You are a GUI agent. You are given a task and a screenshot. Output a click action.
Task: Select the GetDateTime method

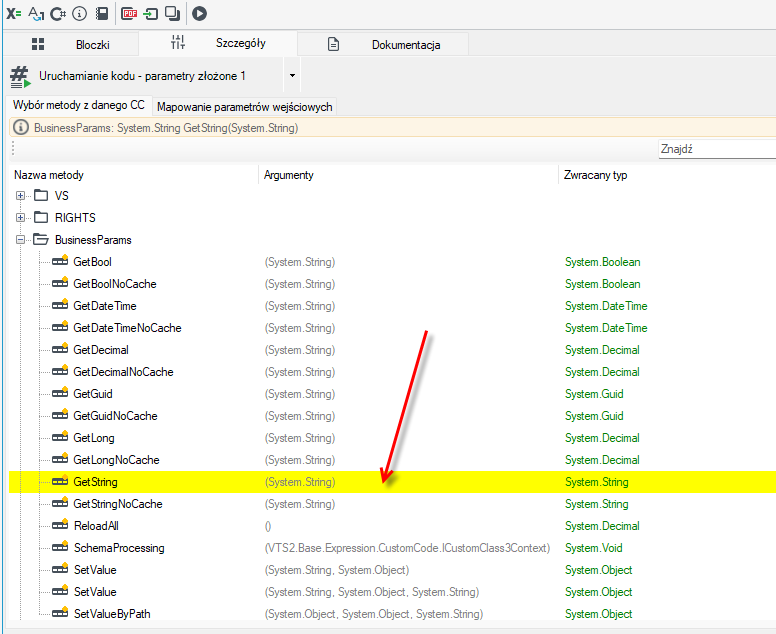[x=105, y=306]
